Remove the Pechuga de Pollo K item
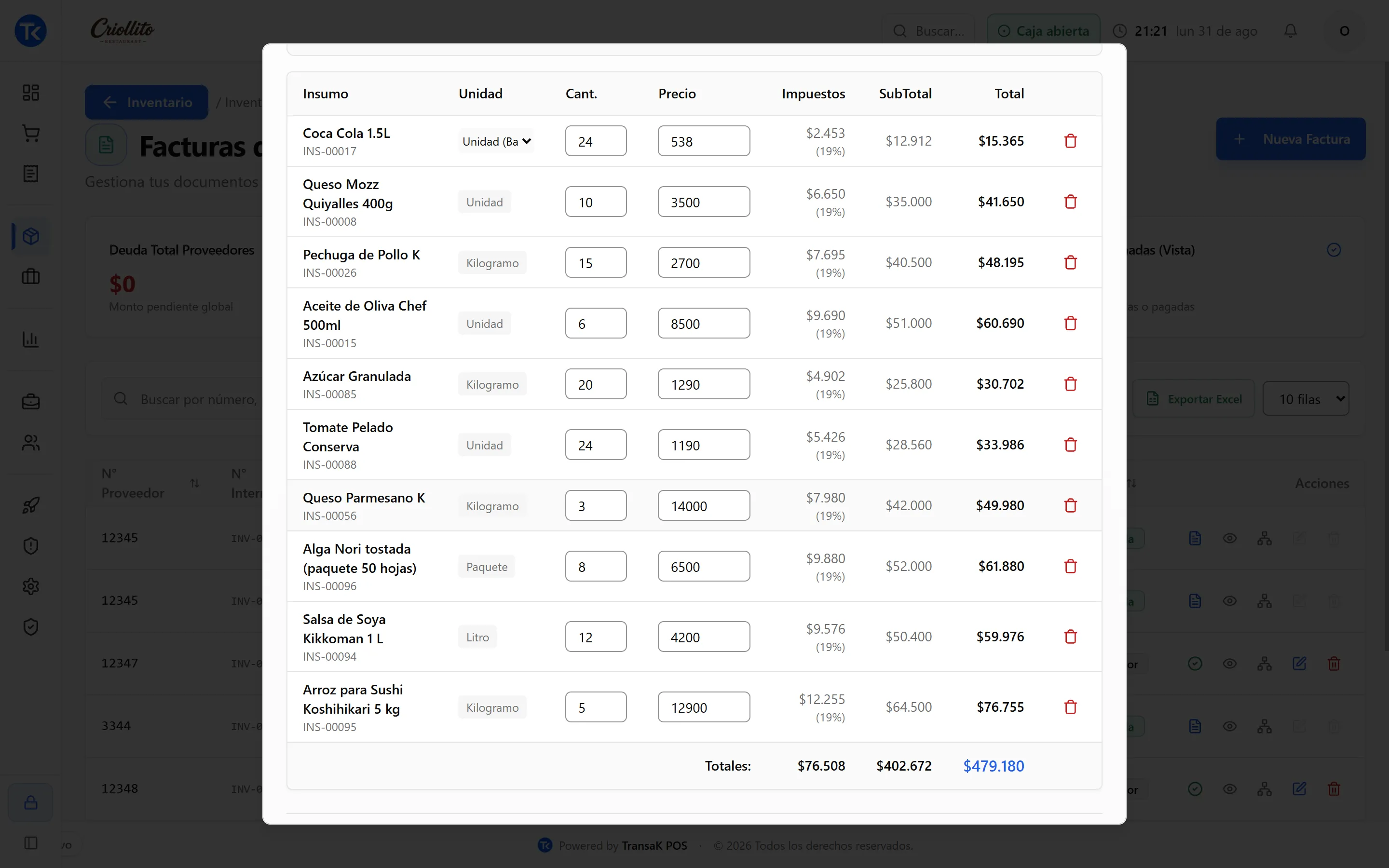This screenshot has width=1389, height=868. [1071, 262]
